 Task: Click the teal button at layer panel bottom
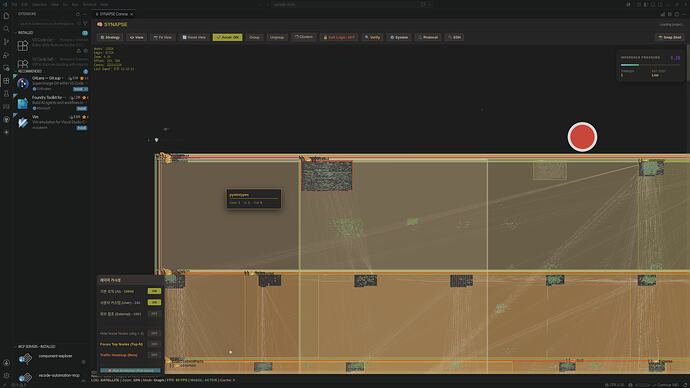click(x=130, y=370)
